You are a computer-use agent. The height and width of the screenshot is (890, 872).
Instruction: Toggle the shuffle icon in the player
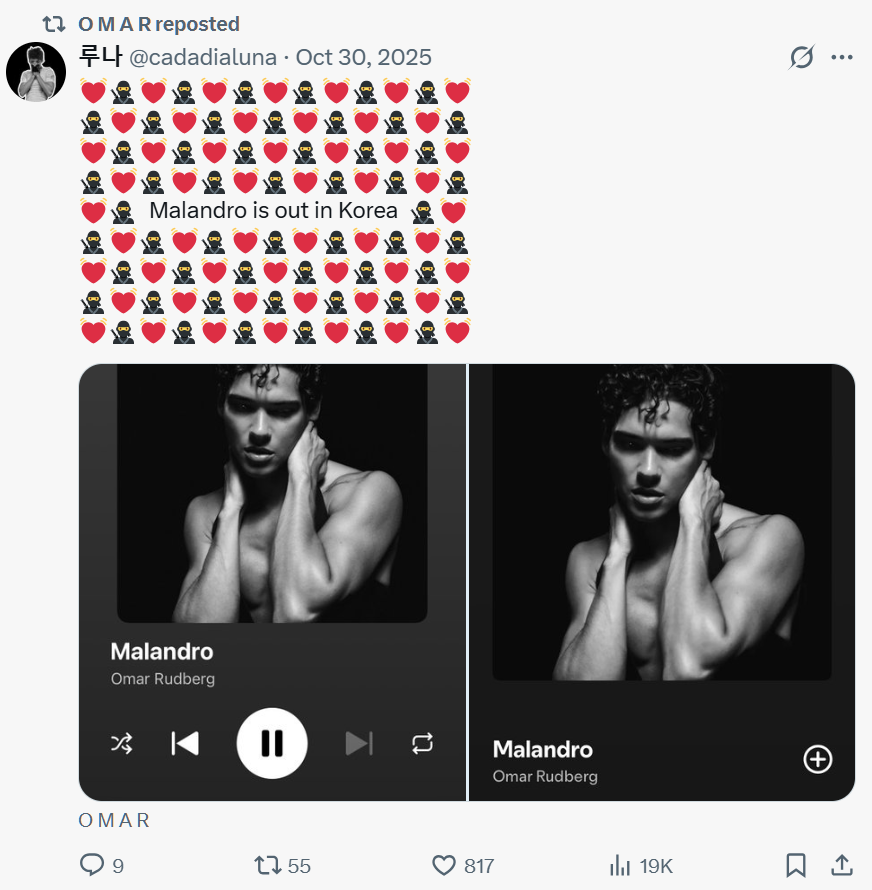pyautogui.click(x=121, y=743)
